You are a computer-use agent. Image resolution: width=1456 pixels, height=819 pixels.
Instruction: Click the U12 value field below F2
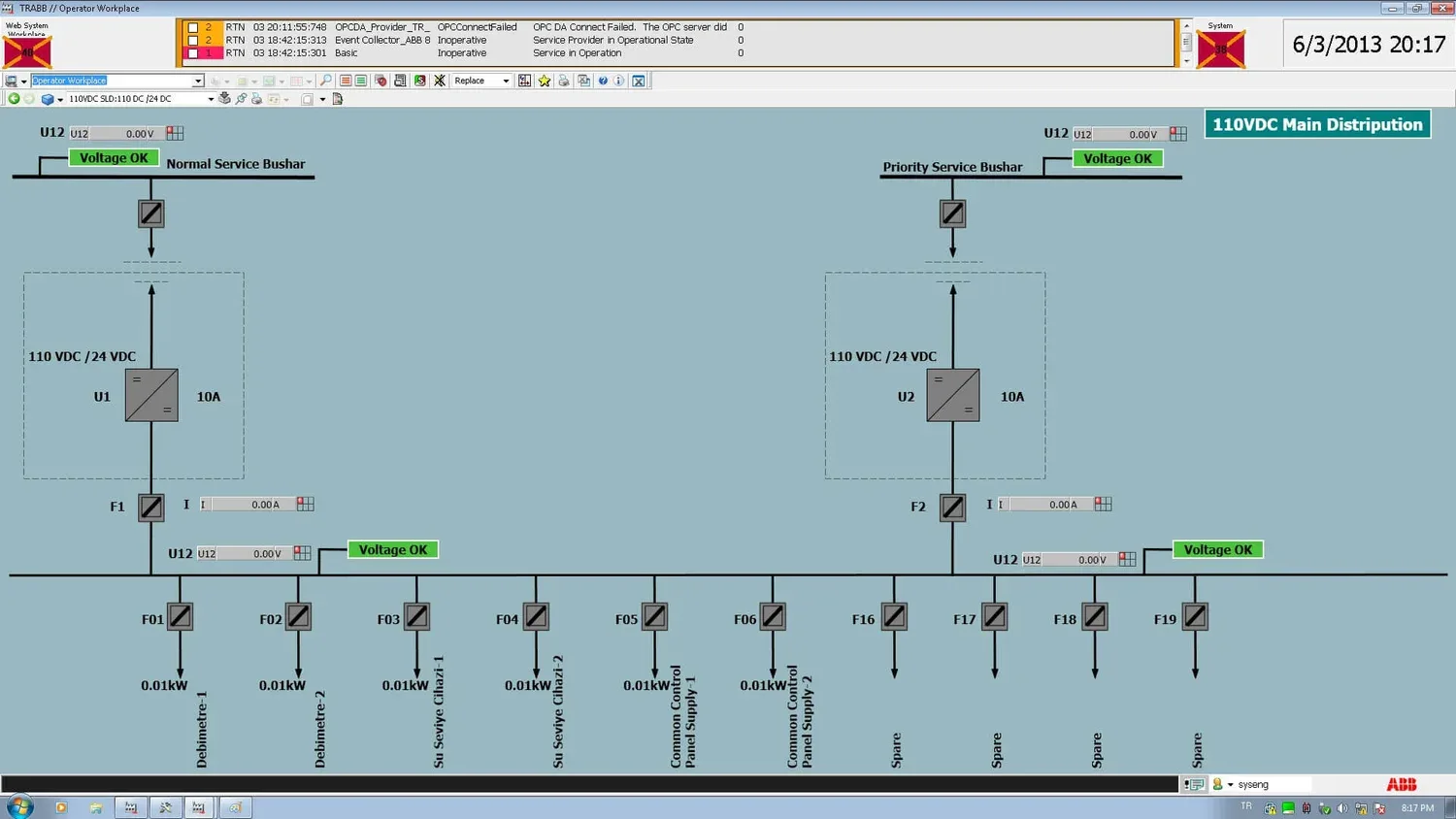click(x=1068, y=560)
